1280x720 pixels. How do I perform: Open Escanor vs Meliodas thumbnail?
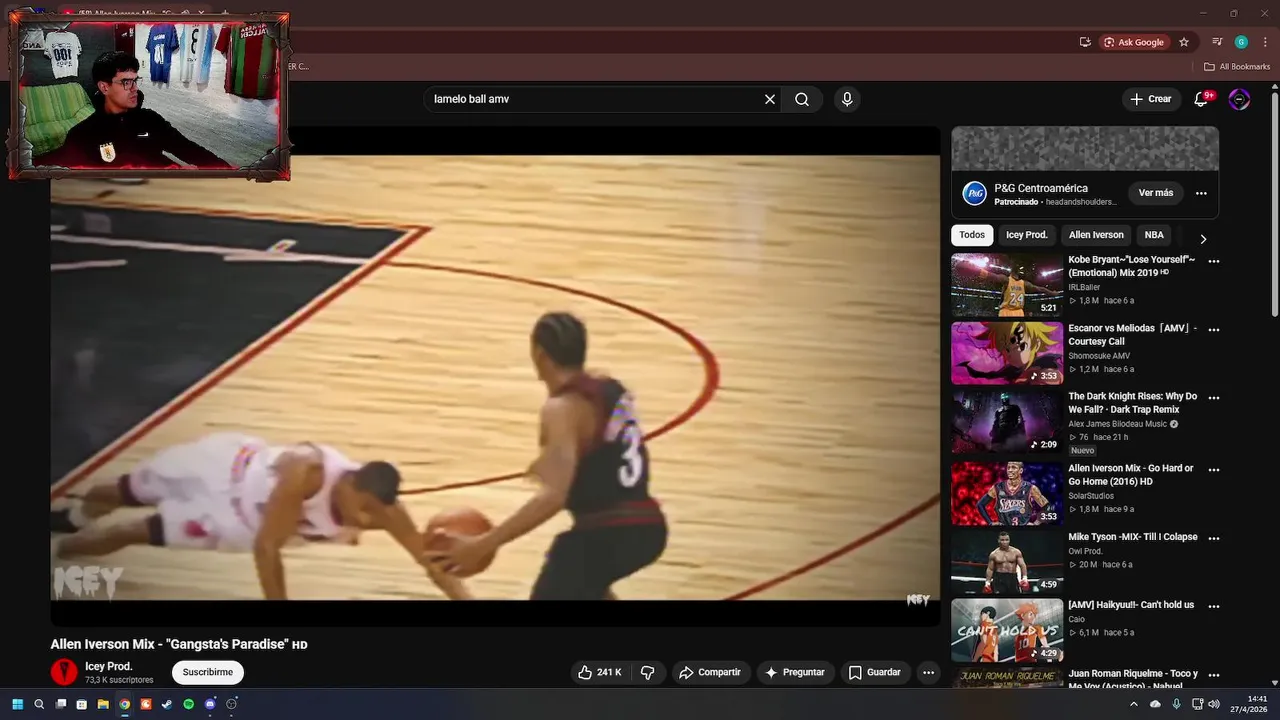(x=1007, y=353)
